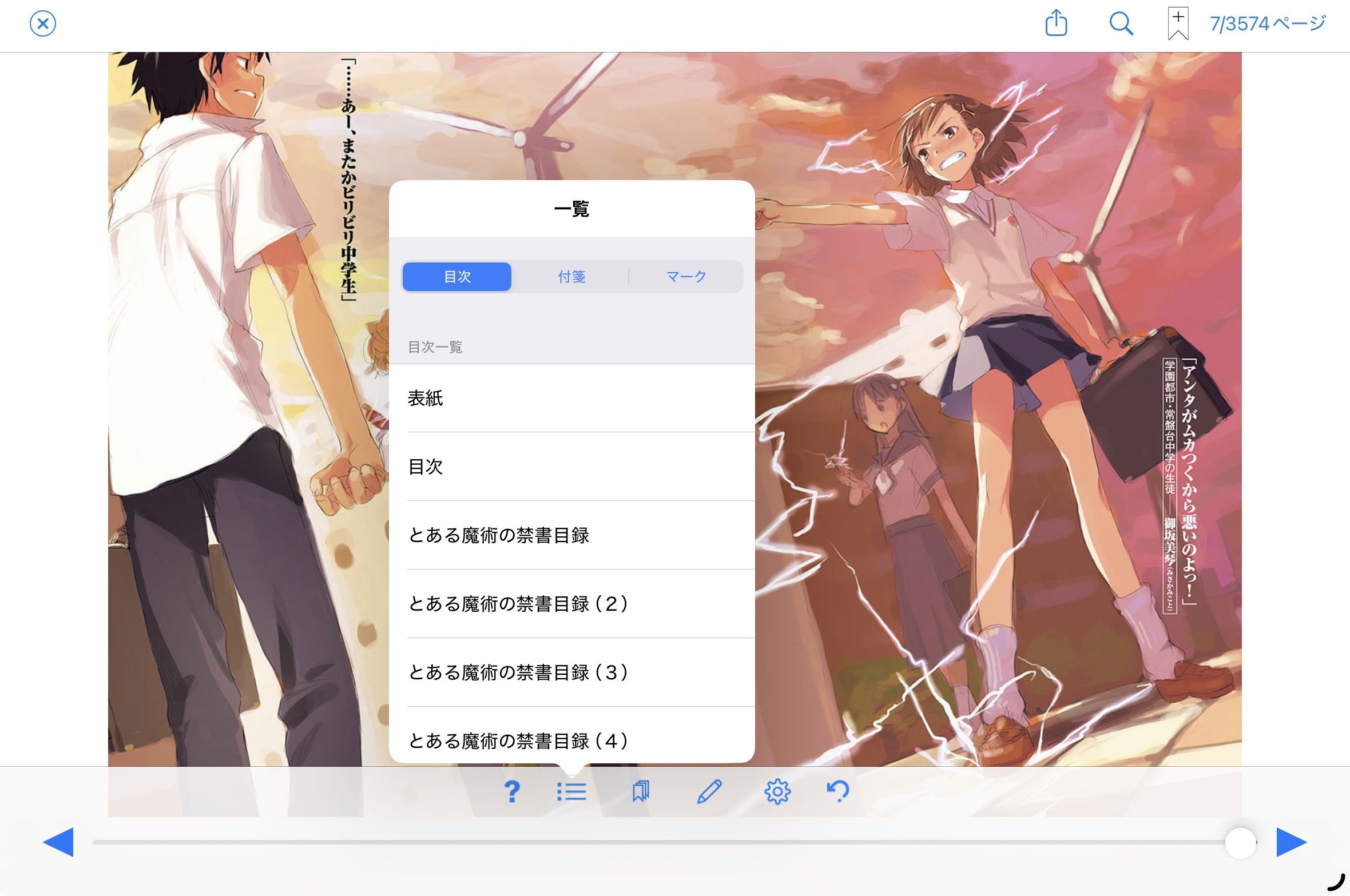Tap the 7/3574ページ page indicator
This screenshot has width=1350, height=896.
coord(1268,24)
